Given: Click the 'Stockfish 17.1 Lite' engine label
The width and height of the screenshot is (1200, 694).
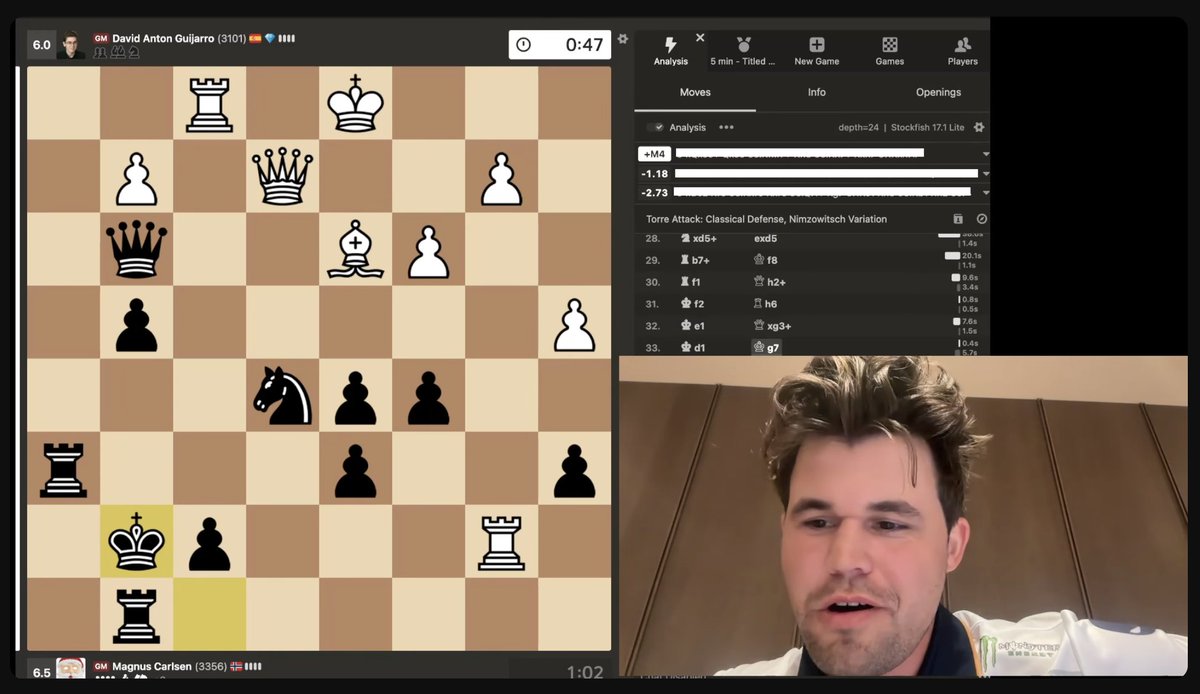Looking at the screenshot, I should [x=929, y=128].
